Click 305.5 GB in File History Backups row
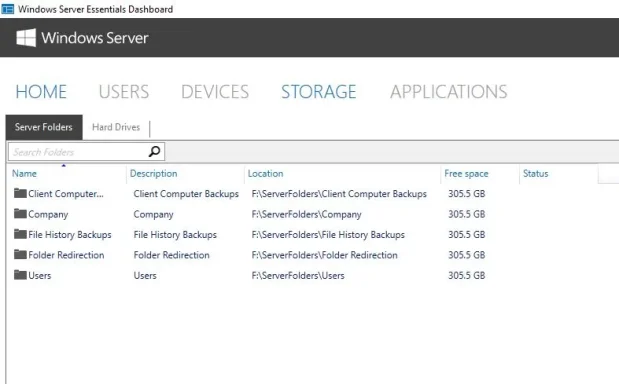 tap(467, 234)
